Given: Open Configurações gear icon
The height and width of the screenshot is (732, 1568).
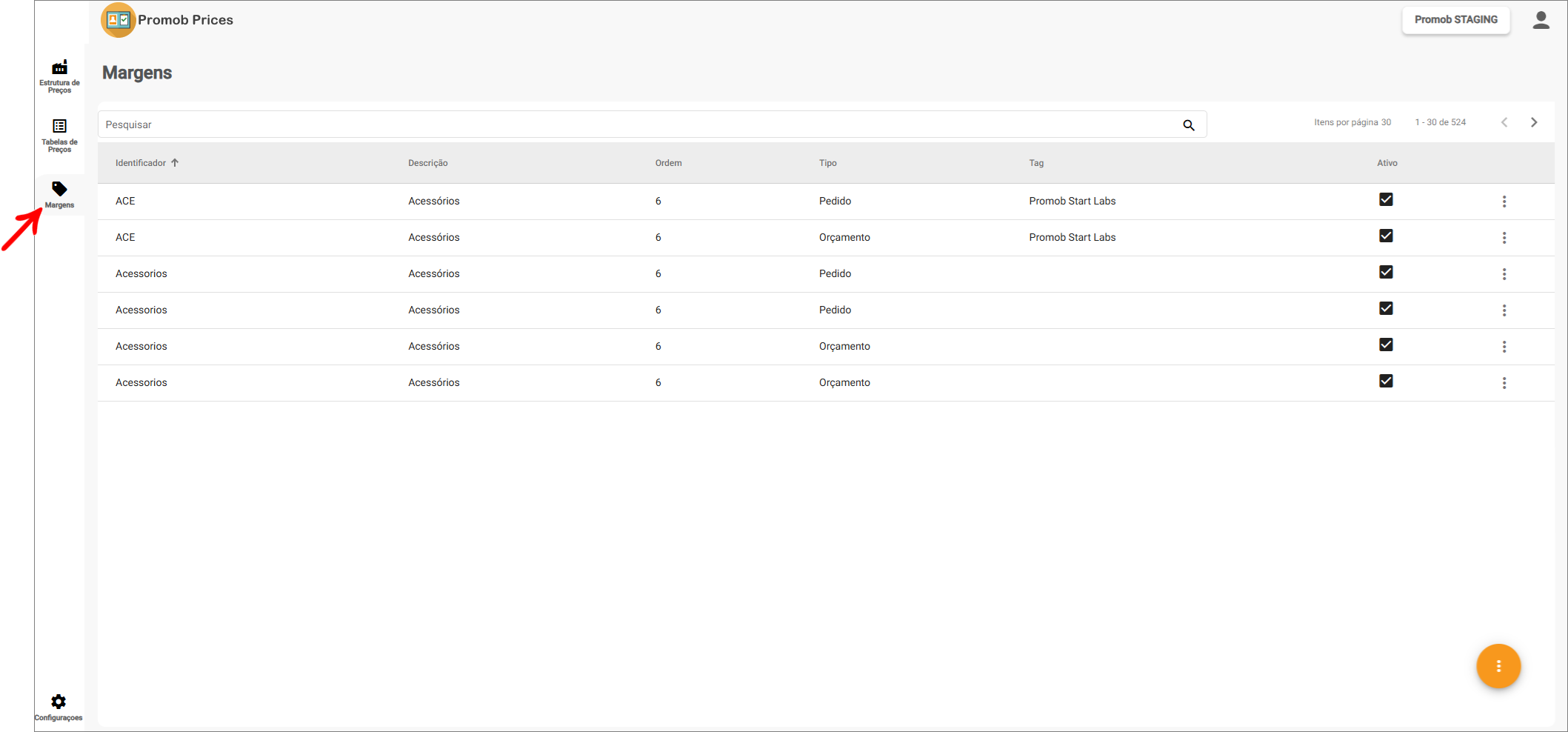Looking at the screenshot, I should (x=59, y=702).
